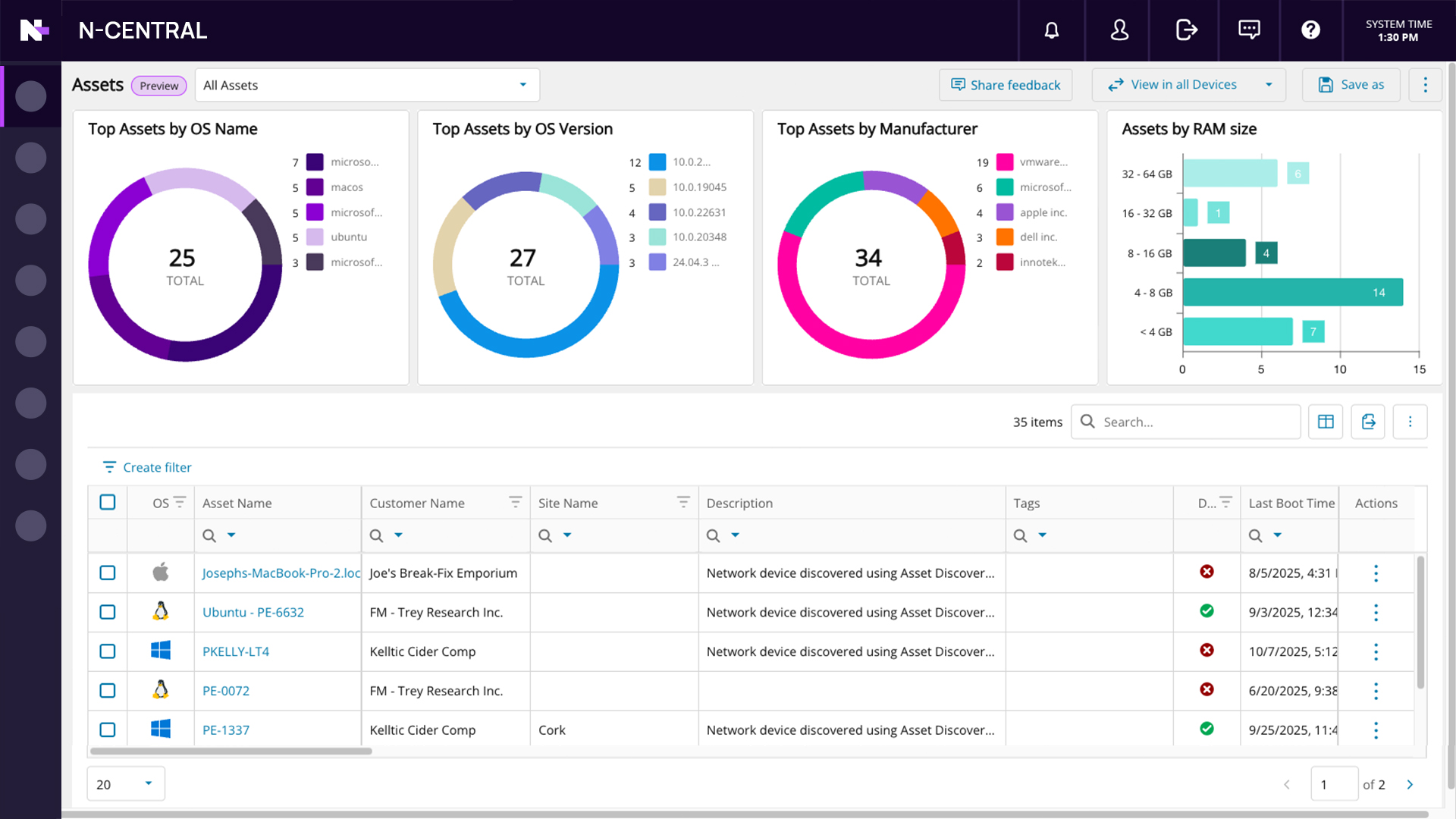This screenshot has width=1456, height=819.
Task: Select the checkbox for PKELLY-LT4
Action: coord(107,651)
